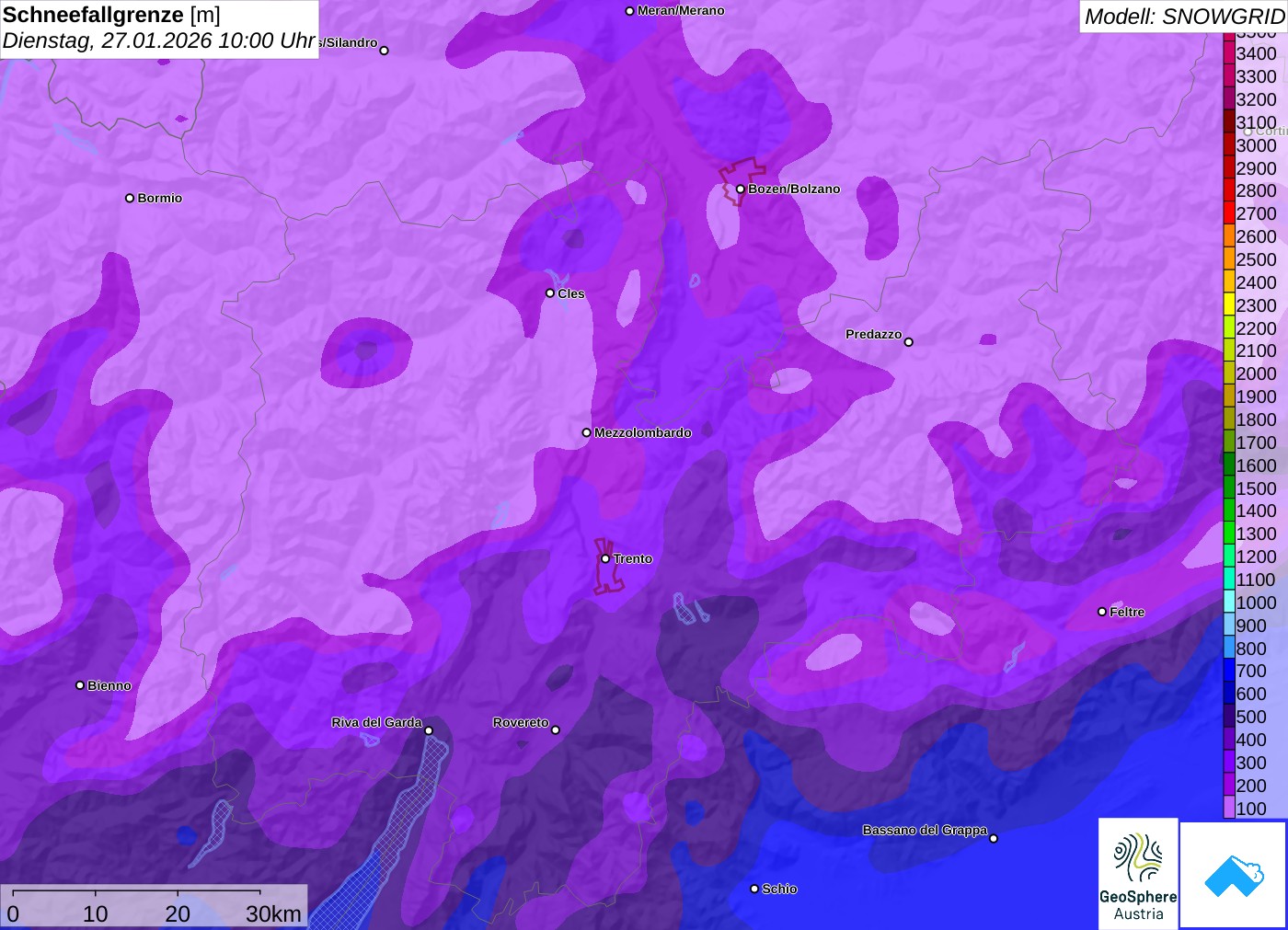Click the 100 m legend swatch
Screen dimensions: 1288x930
(x=1229, y=809)
